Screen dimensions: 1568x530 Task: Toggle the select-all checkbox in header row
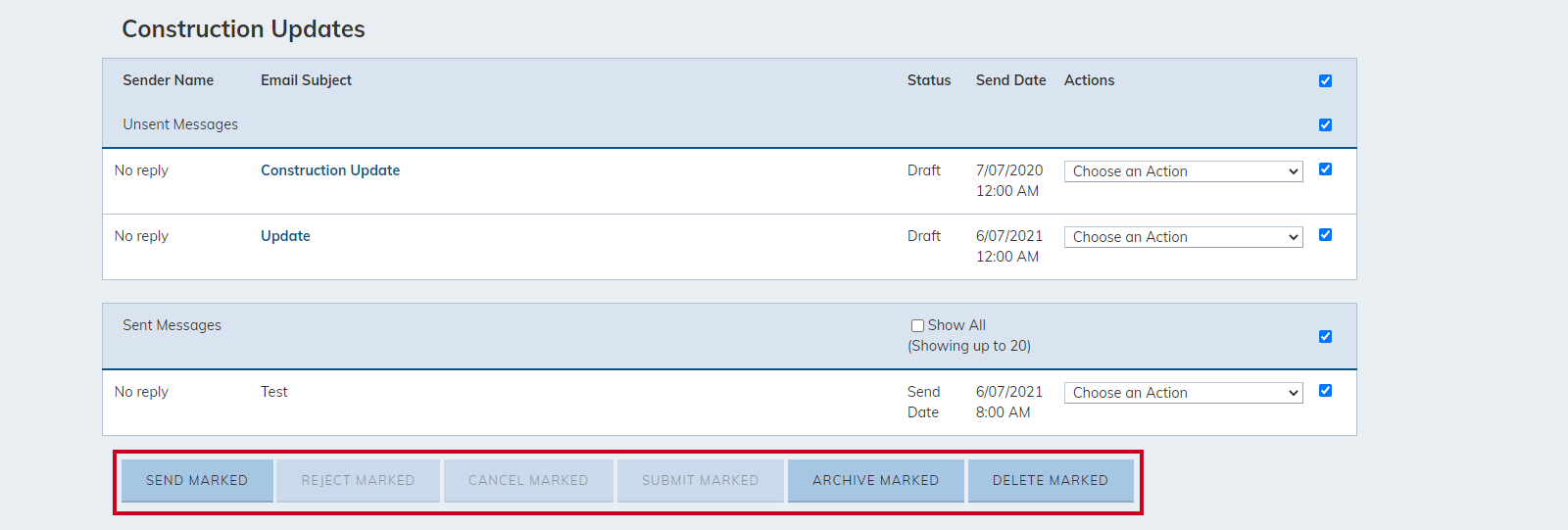pyautogui.click(x=1325, y=80)
